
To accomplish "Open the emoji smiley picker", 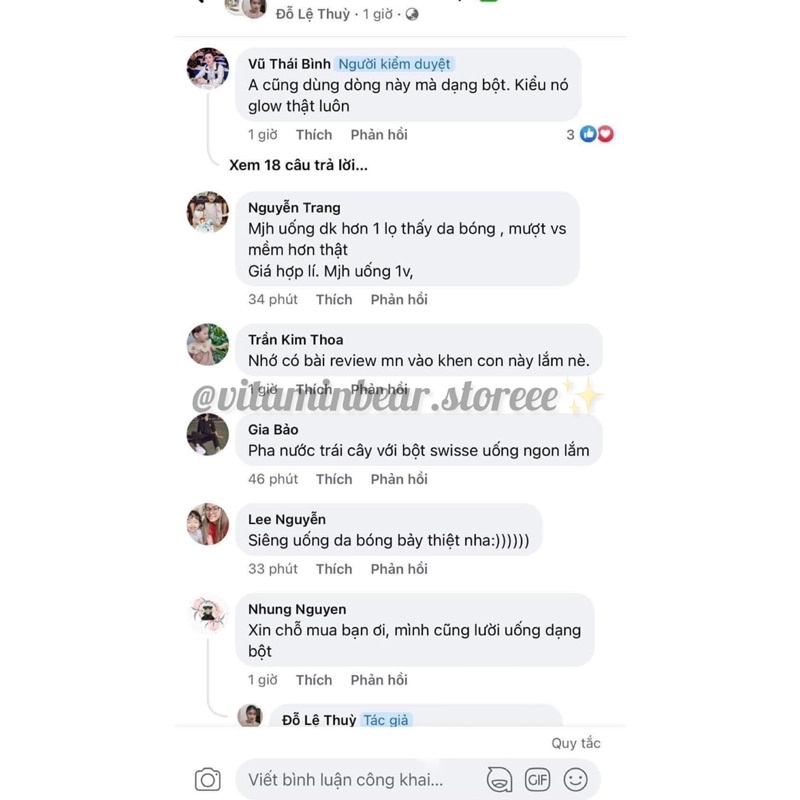I will pos(576,780).
